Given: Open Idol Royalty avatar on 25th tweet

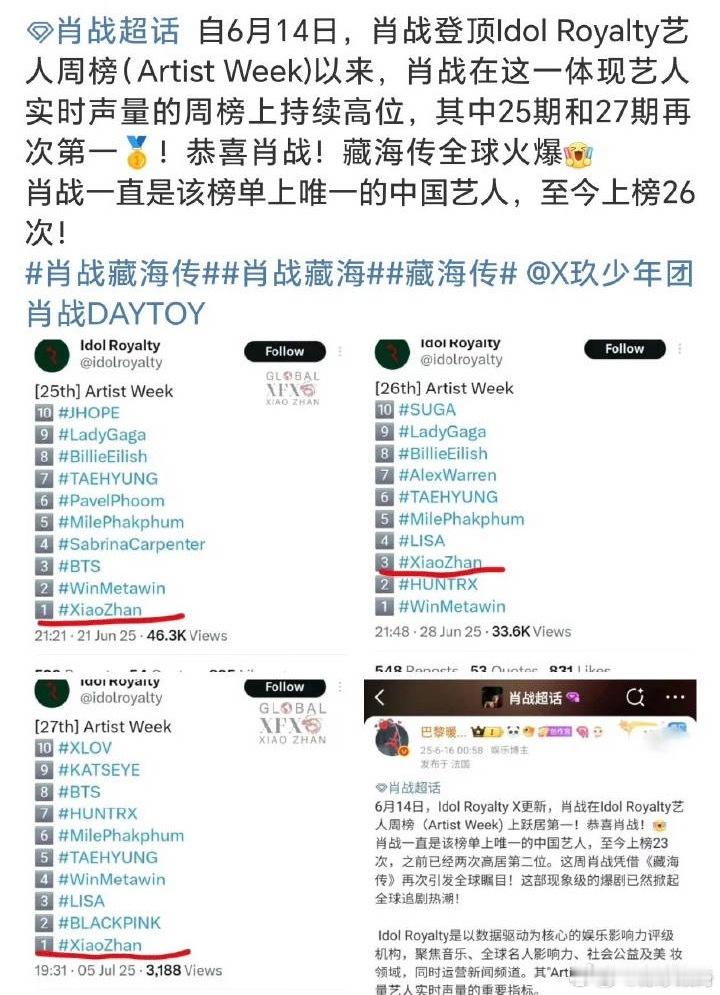Looking at the screenshot, I should point(51,355).
